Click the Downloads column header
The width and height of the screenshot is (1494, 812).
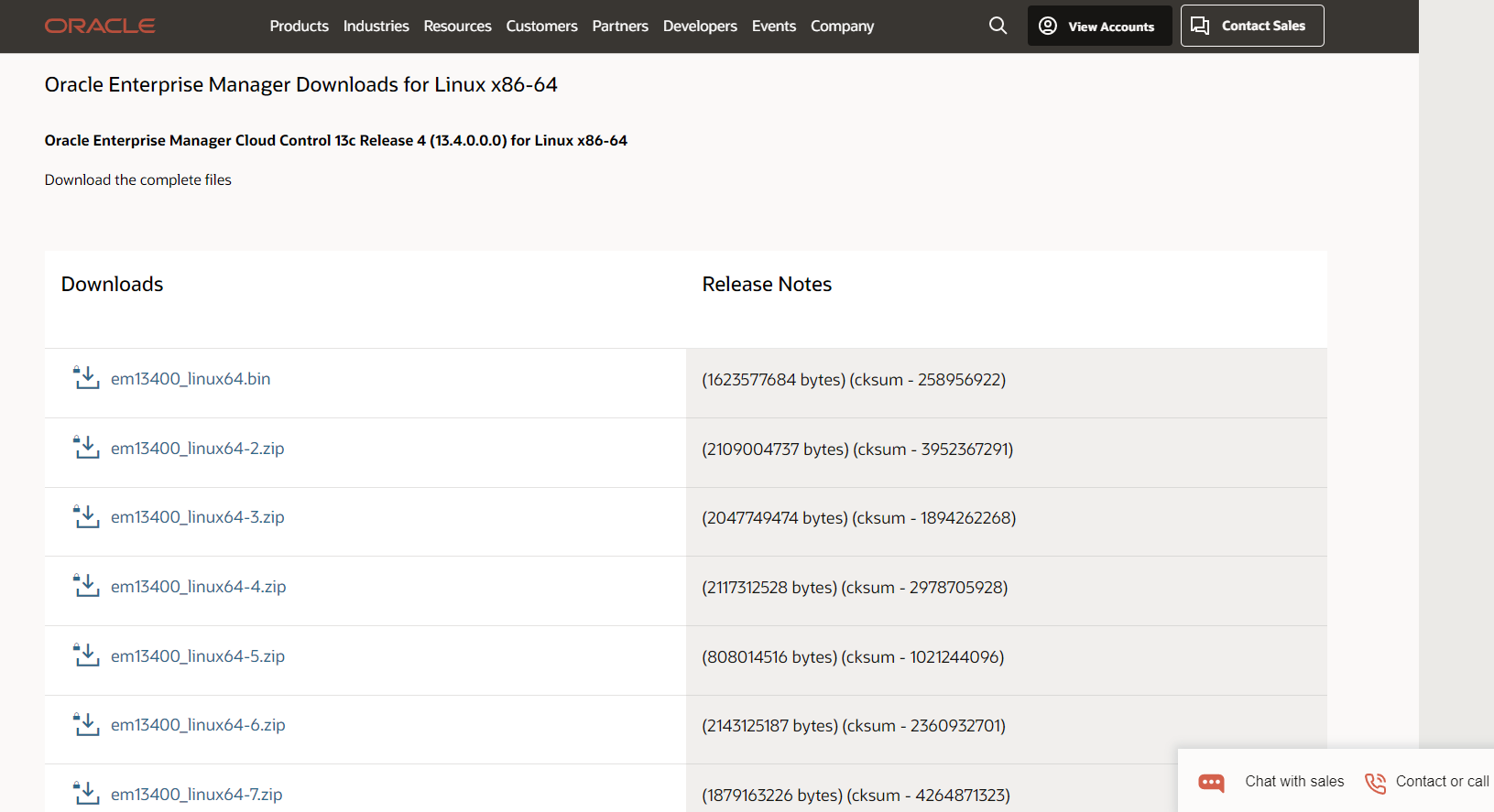pos(112,284)
